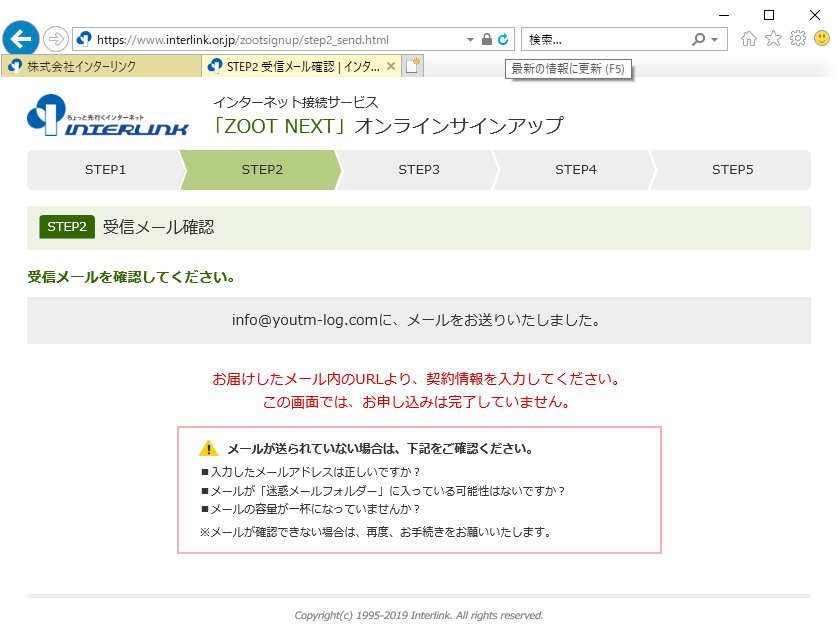Screen dimensions: 839x627
Task: Click the red お届けしたメール内のURLより line
Action: coord(416,379)
